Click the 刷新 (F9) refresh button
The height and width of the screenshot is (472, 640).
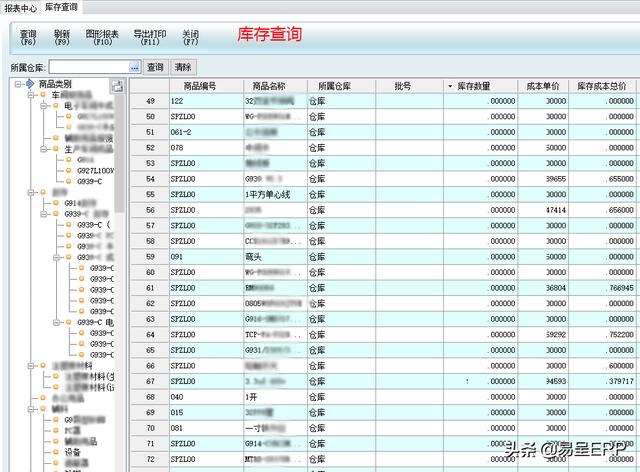(62, 38)
